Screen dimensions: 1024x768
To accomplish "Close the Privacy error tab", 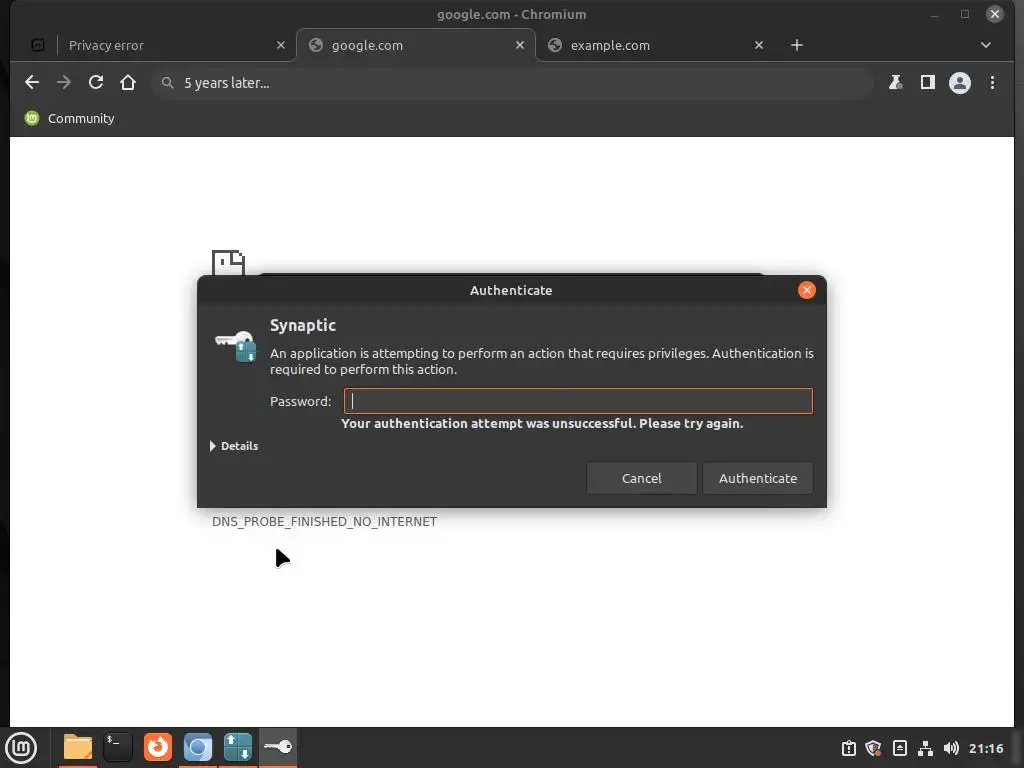I will tap(281, 45).
